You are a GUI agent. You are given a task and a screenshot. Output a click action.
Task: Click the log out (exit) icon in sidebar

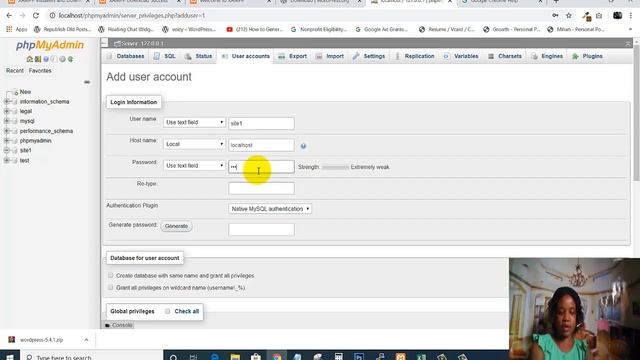click(38, 59)
